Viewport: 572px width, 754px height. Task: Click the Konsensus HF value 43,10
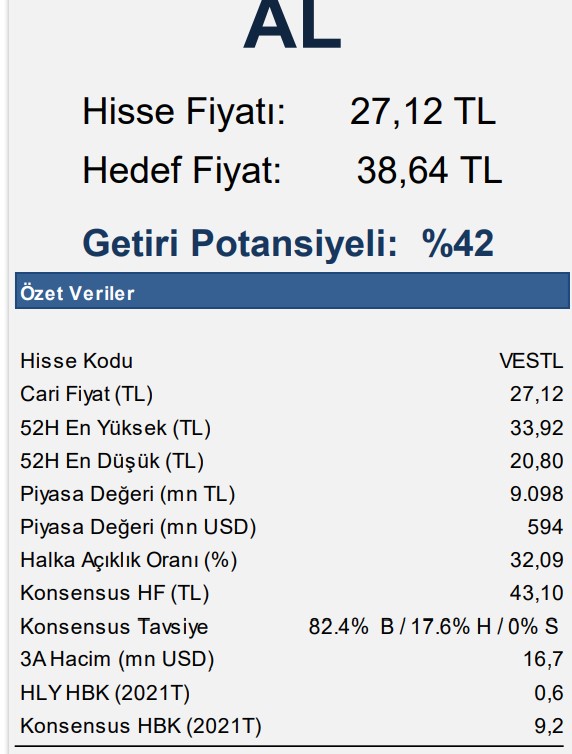tap(536, 593)
